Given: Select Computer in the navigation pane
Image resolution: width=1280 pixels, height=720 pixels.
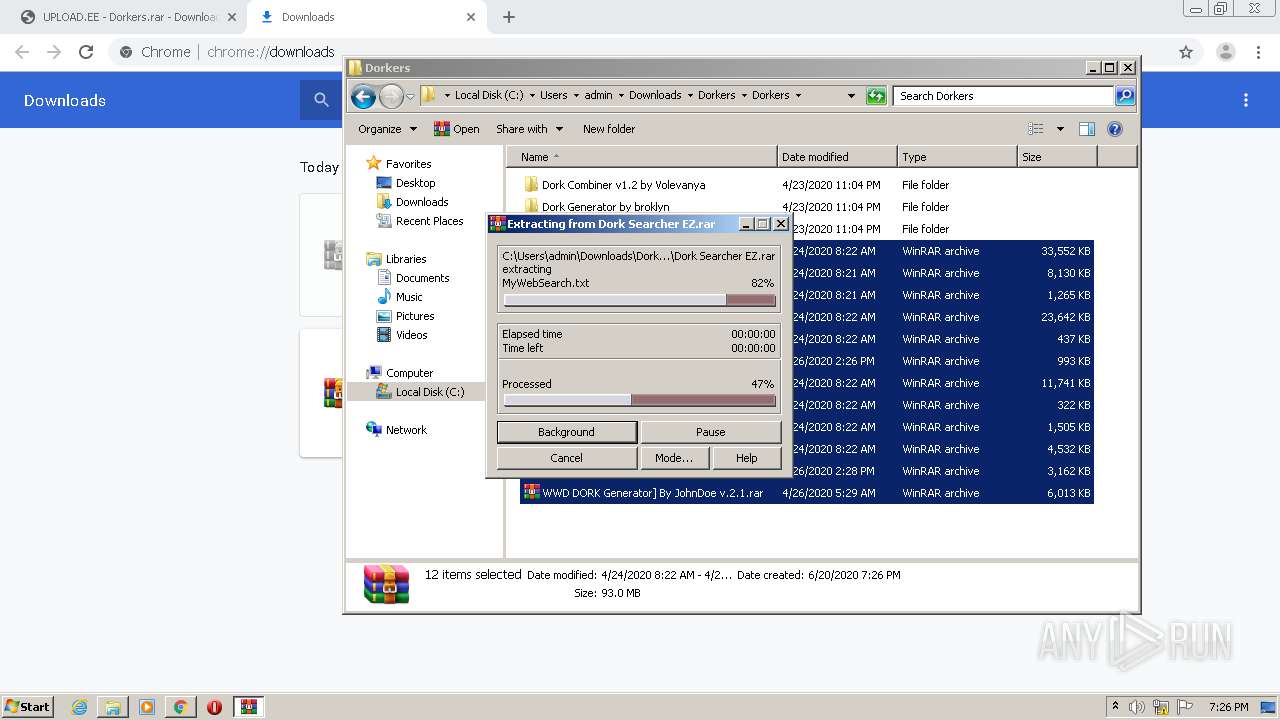Looking at the screenshot, I should [x=409, y=373].
